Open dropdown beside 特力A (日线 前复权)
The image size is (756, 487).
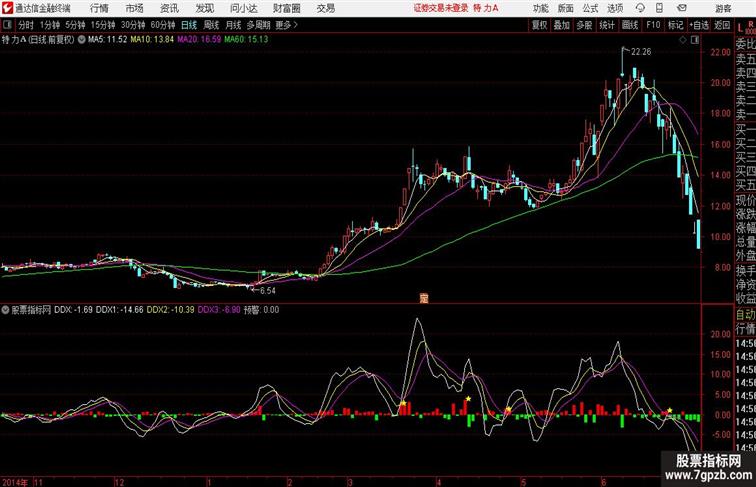tap(81, 40)
